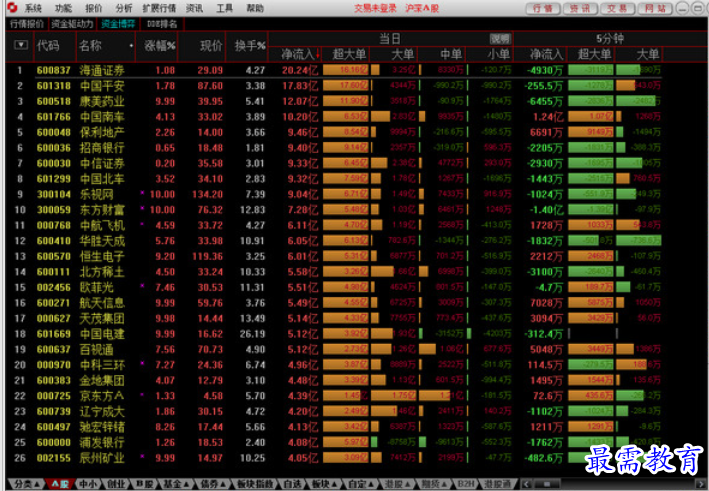Open the 功能 menu

(63, 8)
